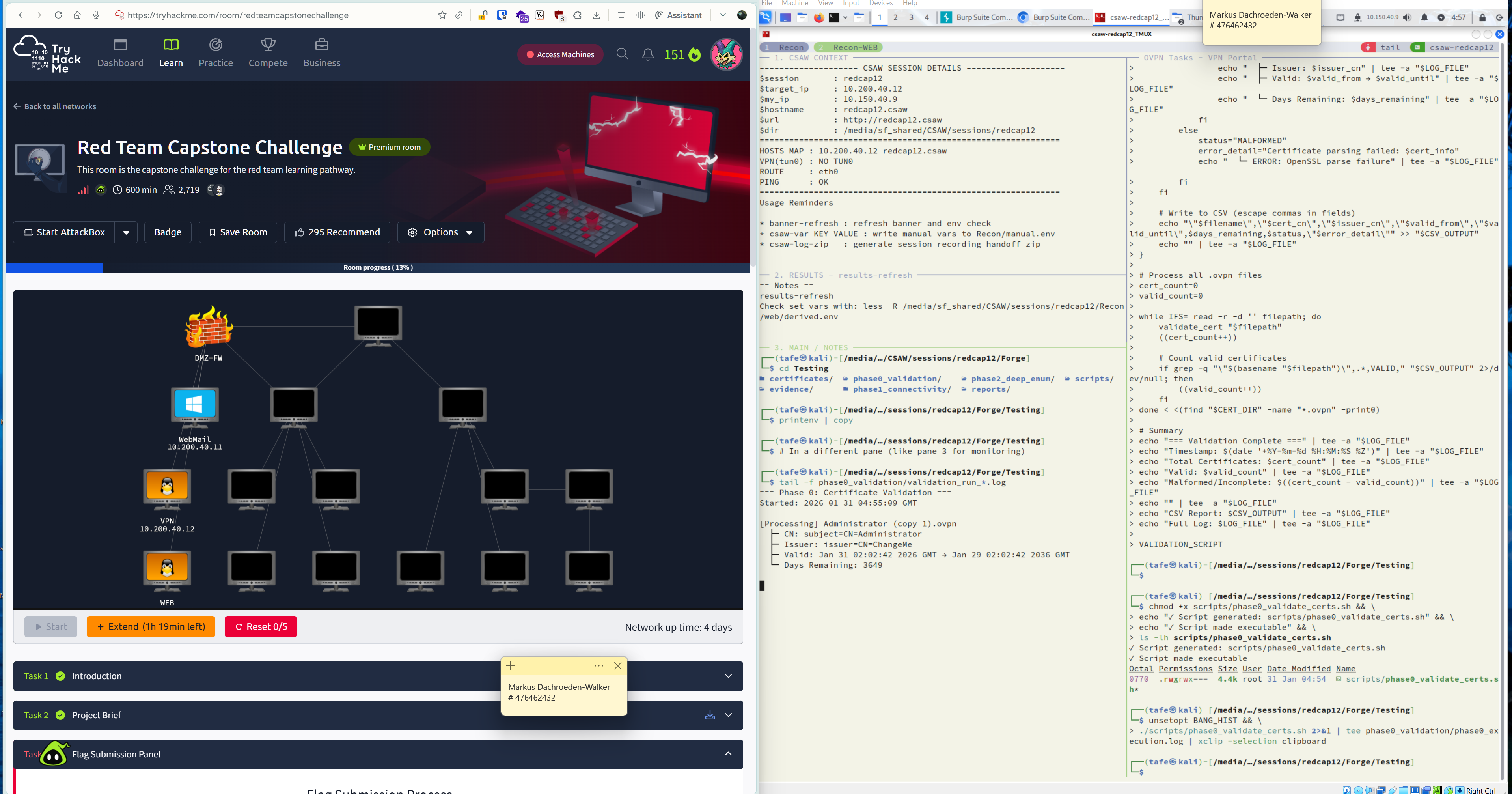Click the browser bookmark star icon
This screenshot has height=794, width=1512.
coord(442,15)
